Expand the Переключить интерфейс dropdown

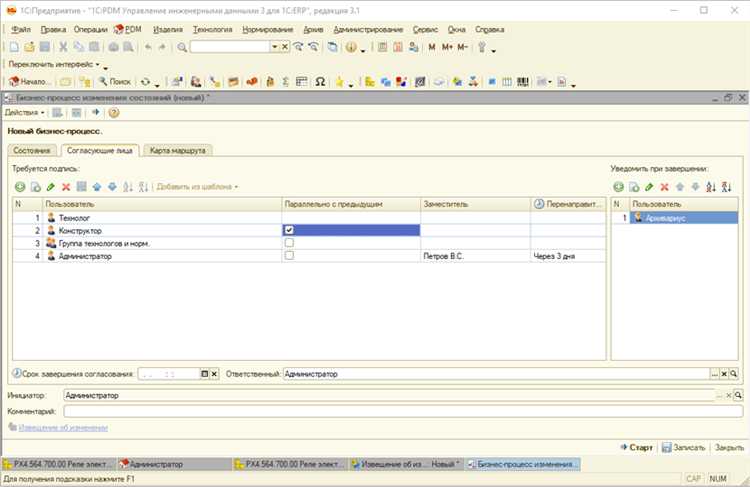pos(55,64)
